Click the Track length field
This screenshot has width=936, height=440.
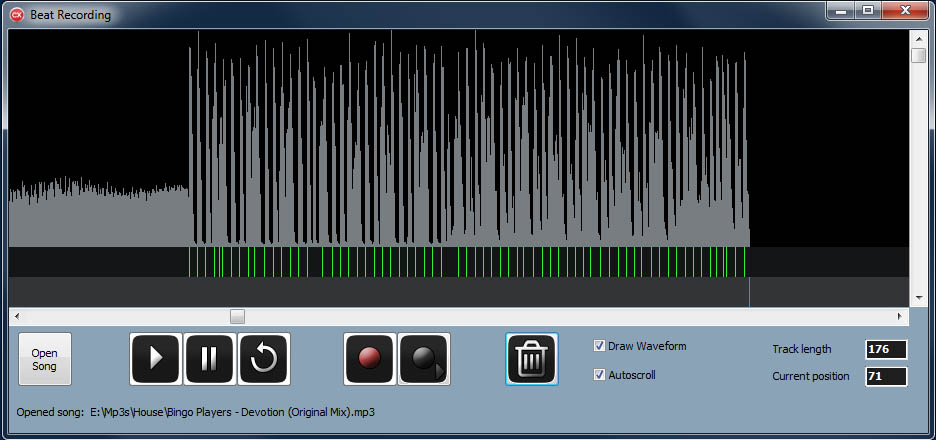point(886,349)
